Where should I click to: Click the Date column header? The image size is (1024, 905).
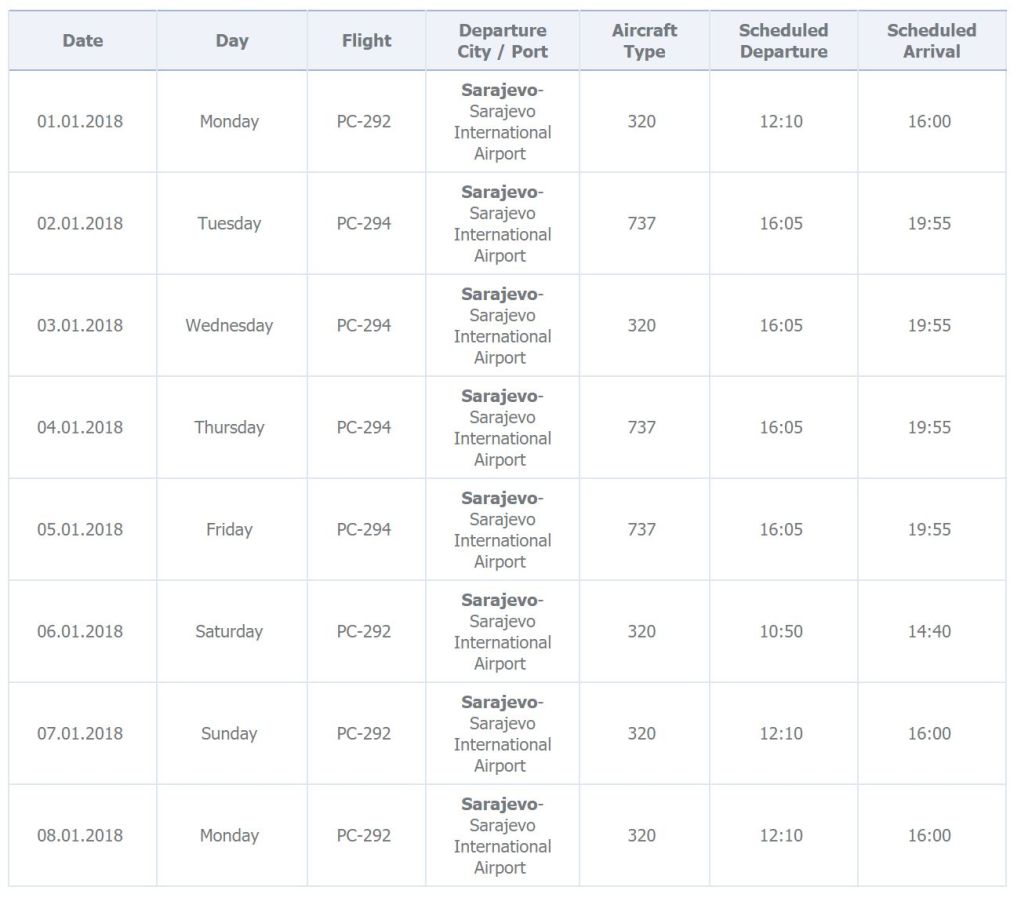[x=82, y=41]
